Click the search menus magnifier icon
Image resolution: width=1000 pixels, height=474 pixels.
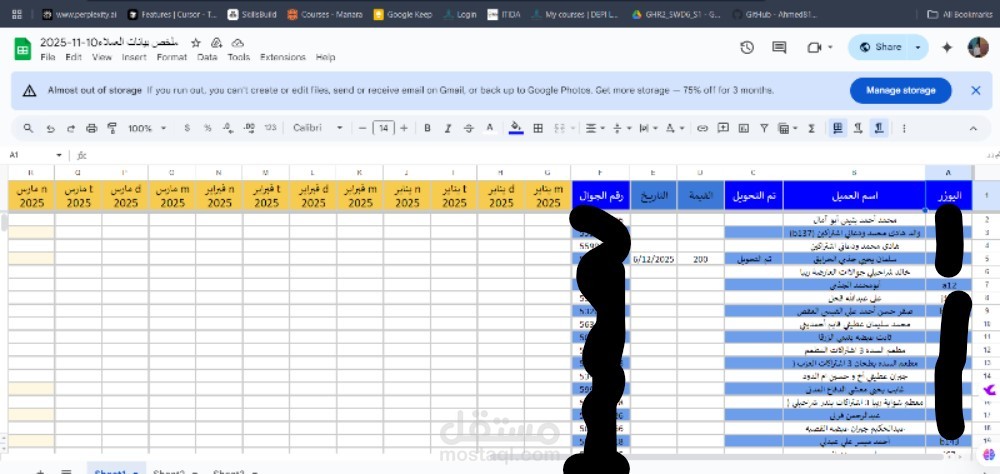28,128
